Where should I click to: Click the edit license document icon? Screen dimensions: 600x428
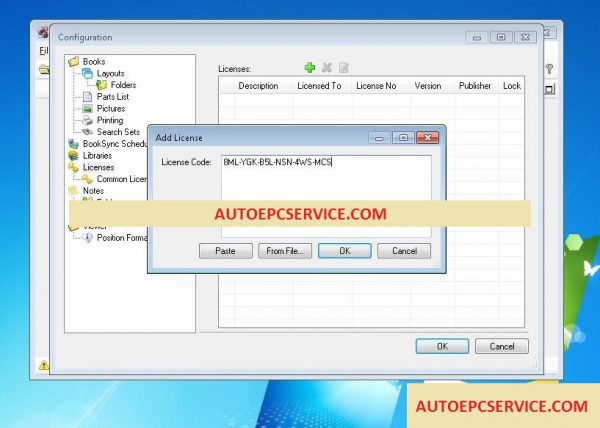pos(344,68)
